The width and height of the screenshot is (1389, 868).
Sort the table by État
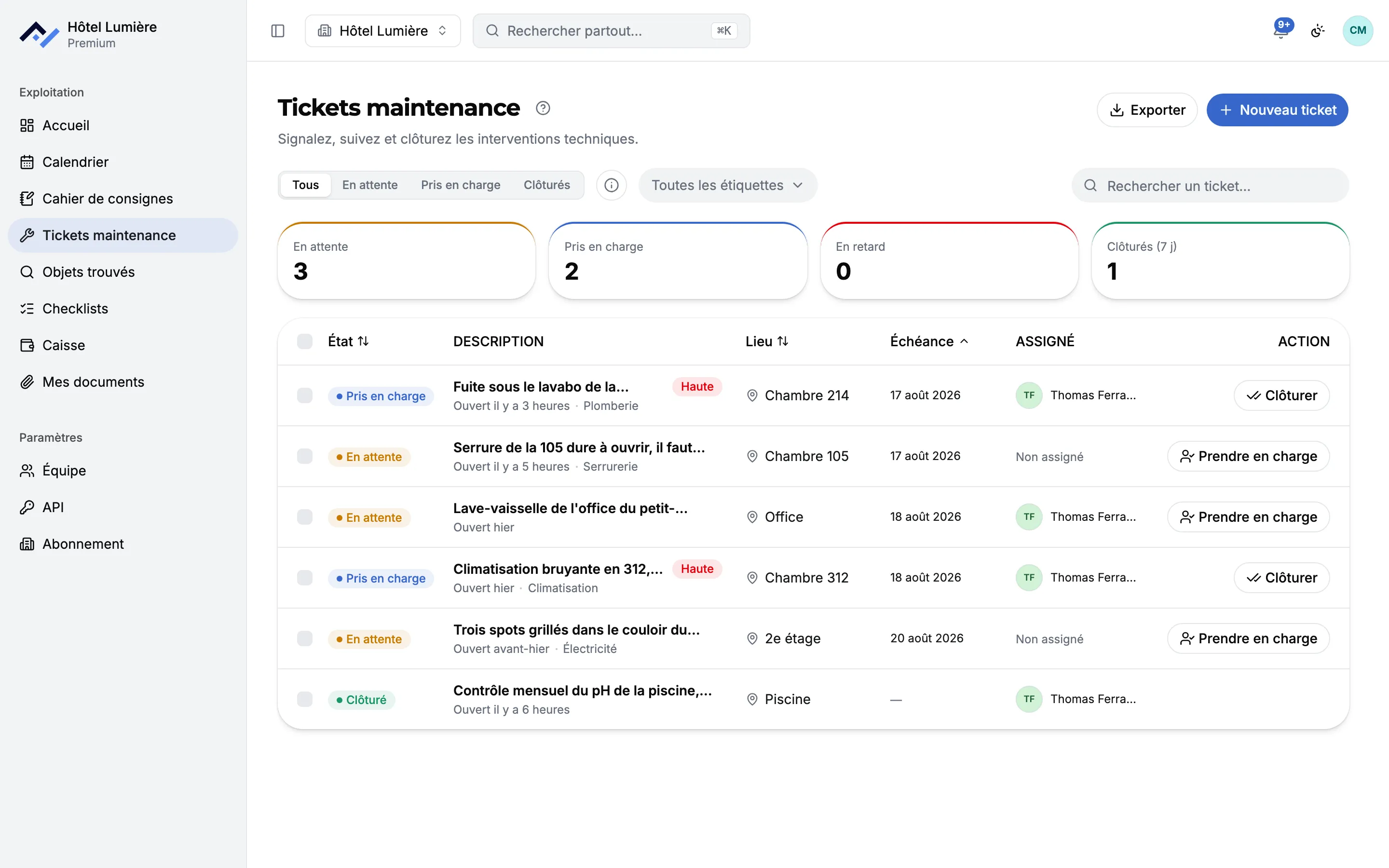[x=348, y=341]
